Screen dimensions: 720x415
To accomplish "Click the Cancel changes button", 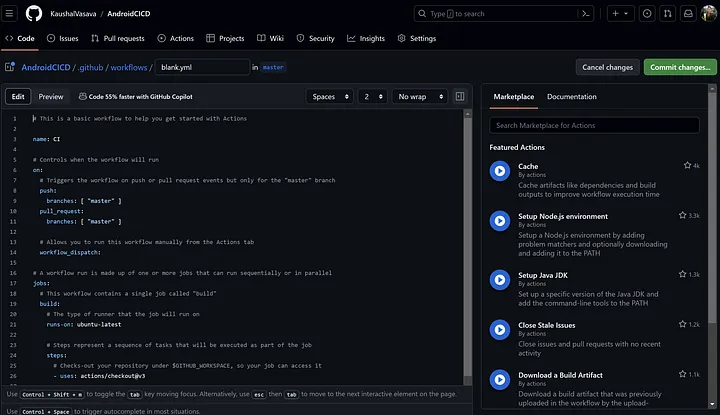I will click(608, 67).
